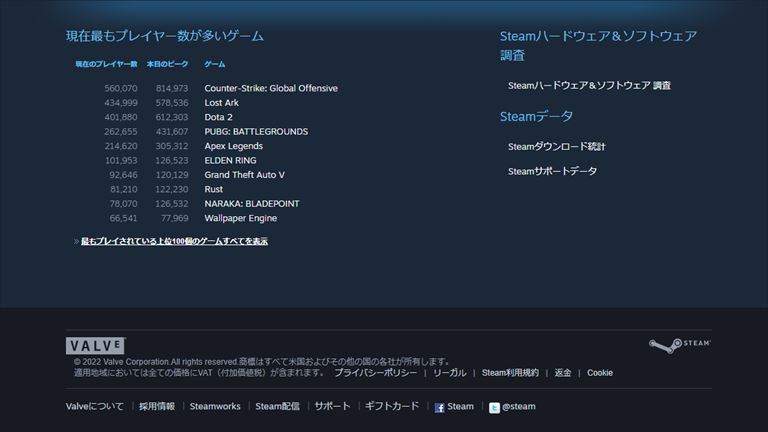Open the @steam Twitter link

(519, 407)
